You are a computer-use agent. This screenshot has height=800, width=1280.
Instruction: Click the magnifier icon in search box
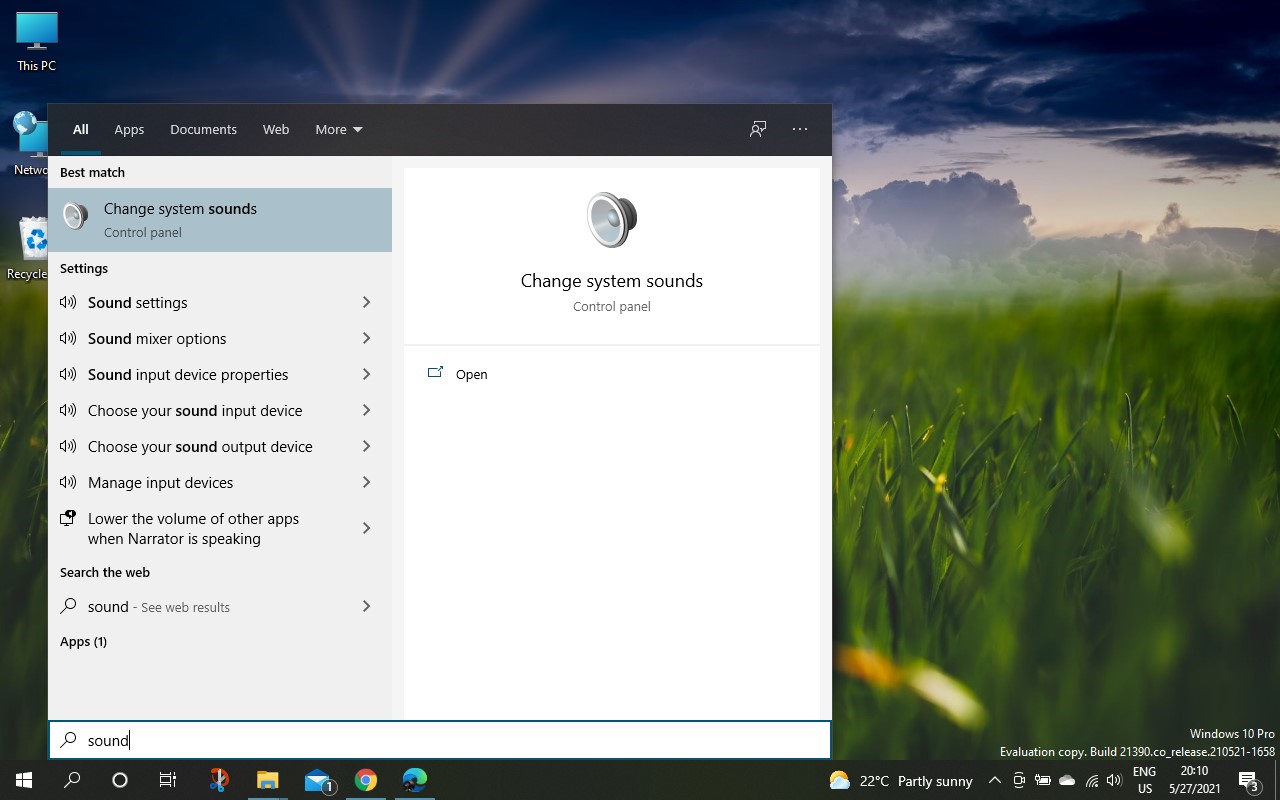tap(69, 740)
